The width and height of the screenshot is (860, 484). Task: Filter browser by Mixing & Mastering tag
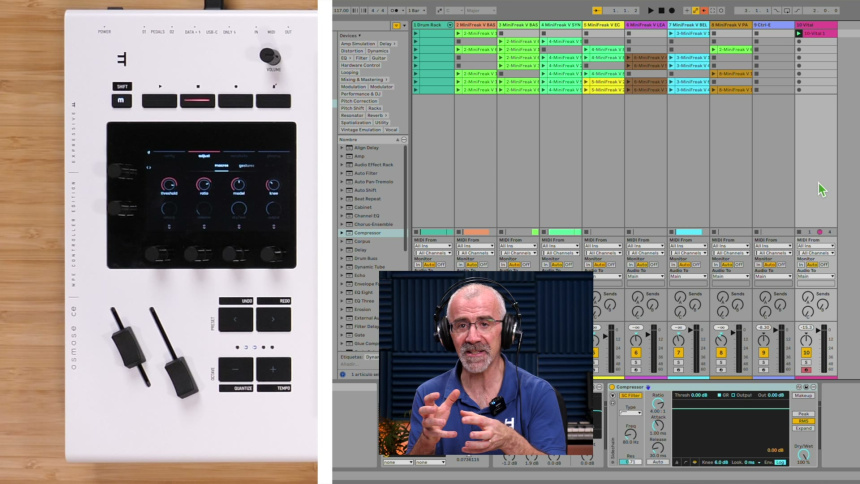click(363, 80)
